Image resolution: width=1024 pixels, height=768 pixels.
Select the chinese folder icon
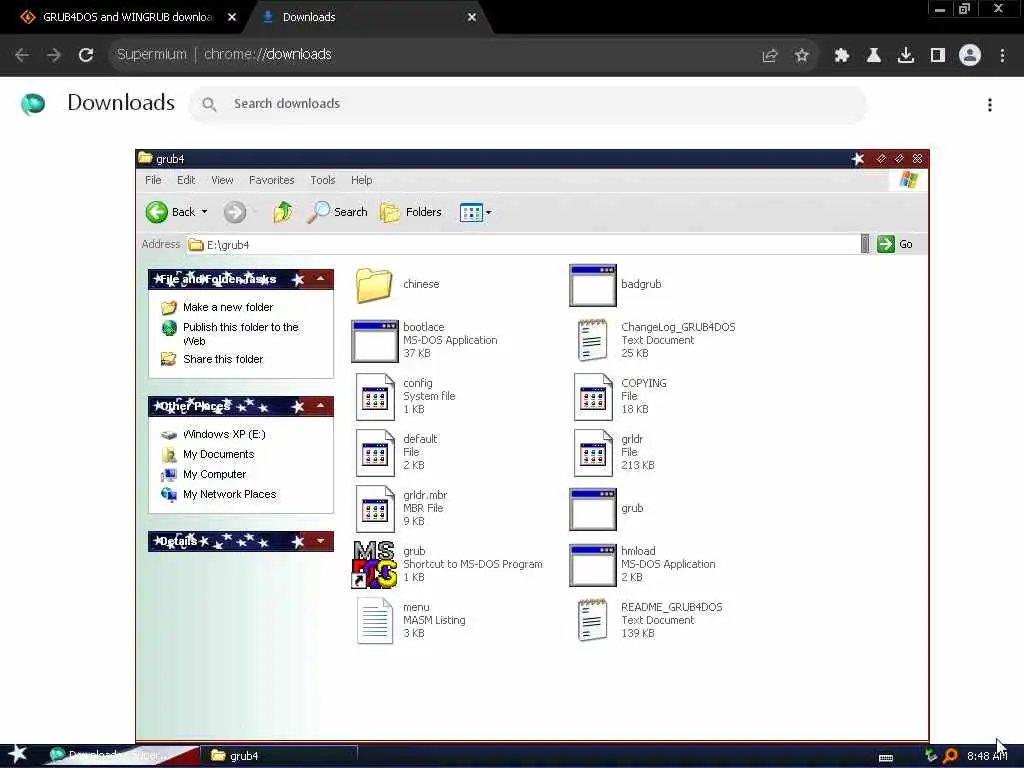(374, 285)
